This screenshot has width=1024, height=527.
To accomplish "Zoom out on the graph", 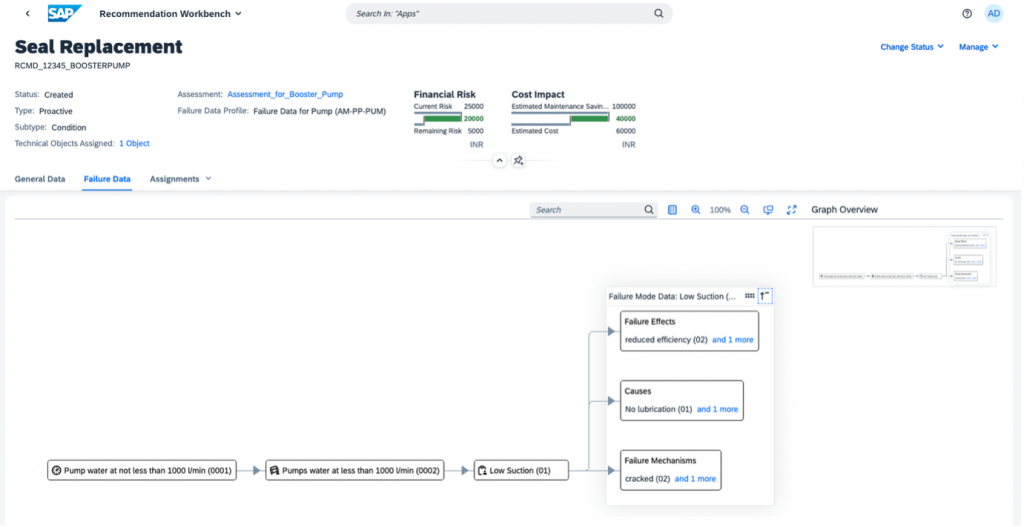I will [744, 210].
